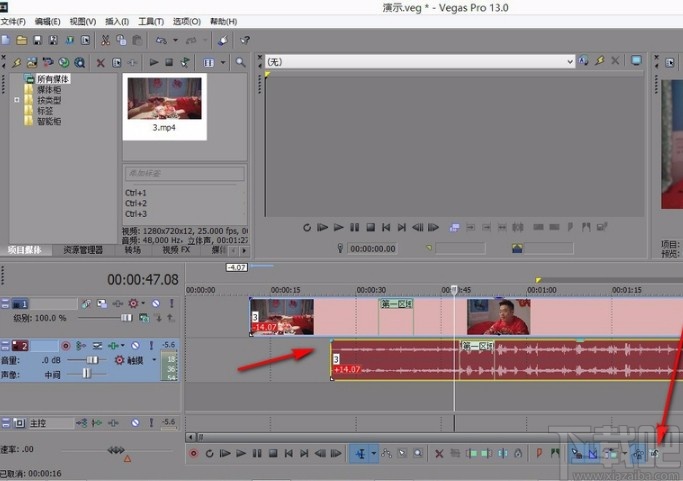Arm audio track 2 for recording
The width and height of the screenshot is (683, 481).
(x=66, y=346)
